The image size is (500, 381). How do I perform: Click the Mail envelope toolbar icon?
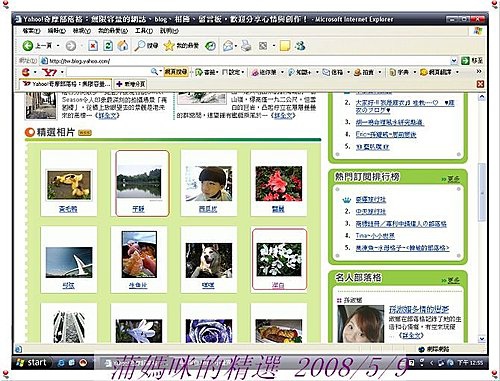coord(228,46)
